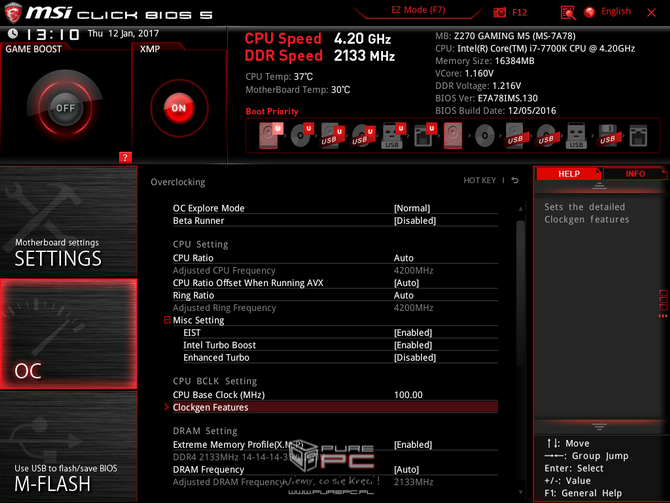Image resolution: width=670 pixels, height=503 pixels.
Task: Open OC Explore Mode Normal option list
Action: click(x=335, y=208)
